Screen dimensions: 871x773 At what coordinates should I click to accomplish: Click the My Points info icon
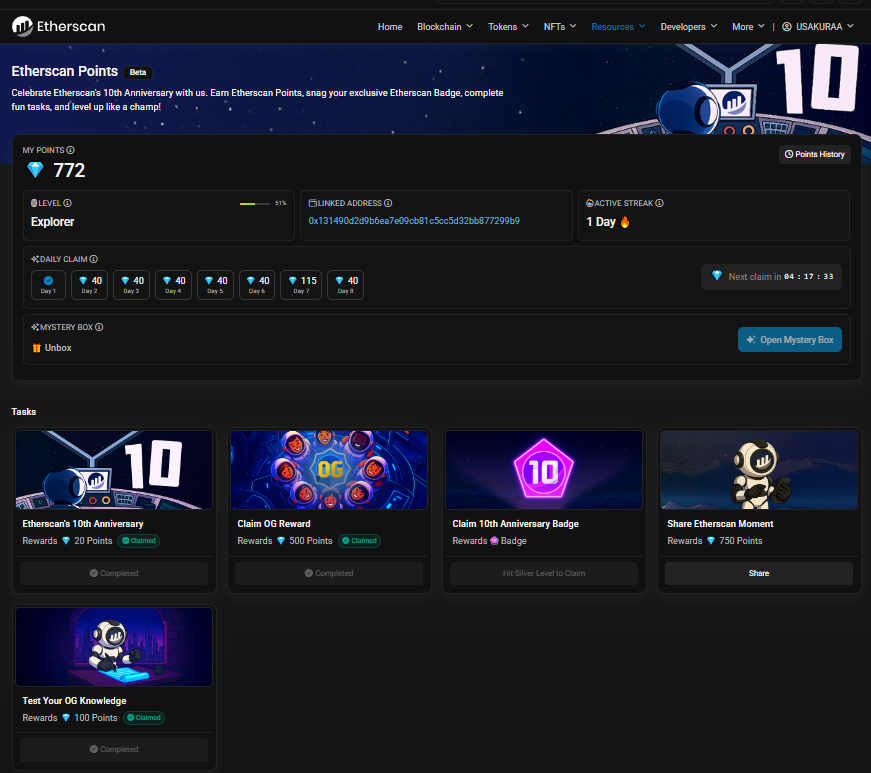[71, 150]
